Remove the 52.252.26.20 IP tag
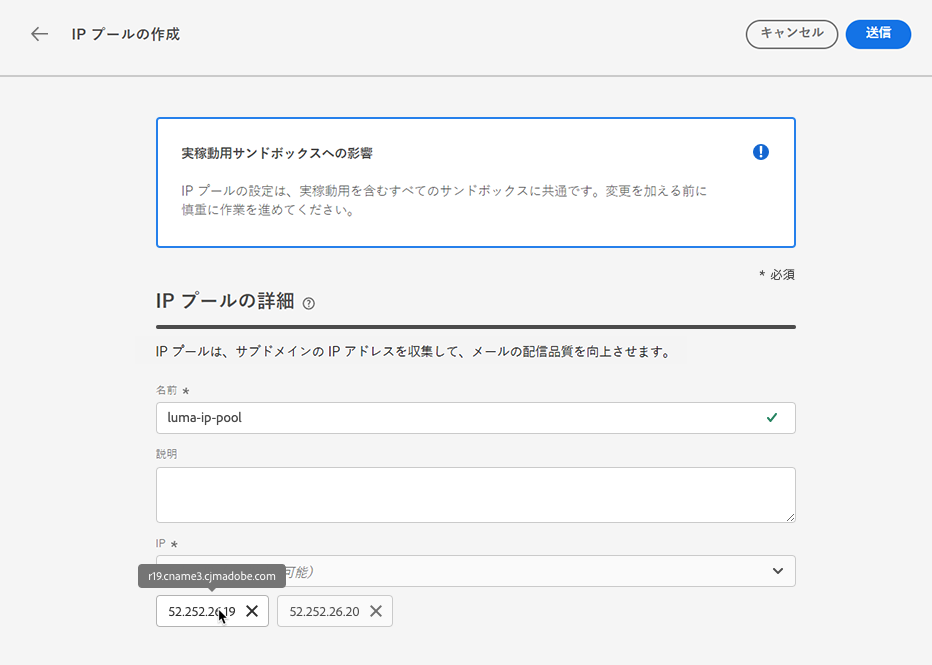Viewport: 932px width, 665px height. point(376,611)
